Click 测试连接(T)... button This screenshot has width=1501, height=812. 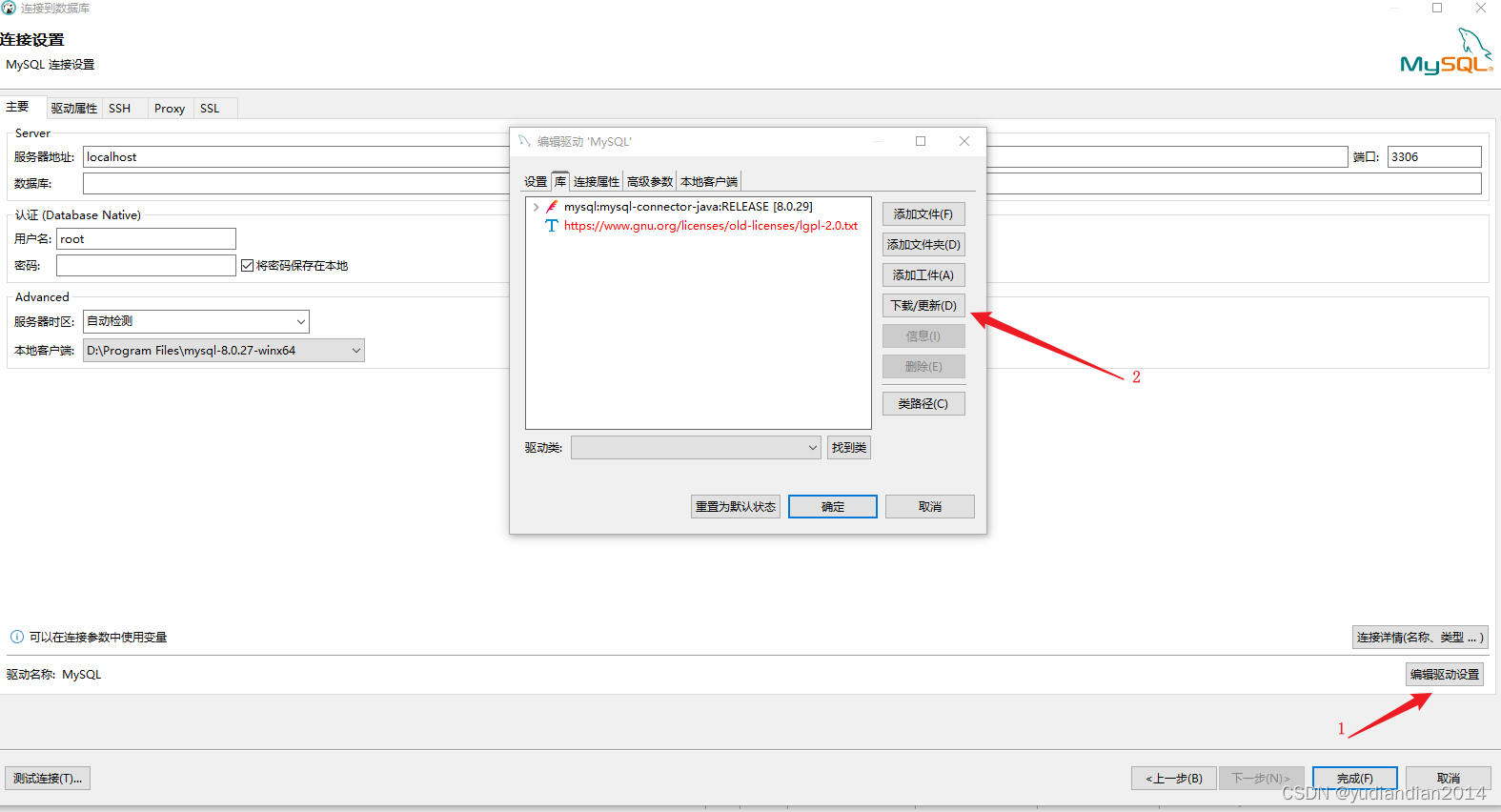(48, 779)
